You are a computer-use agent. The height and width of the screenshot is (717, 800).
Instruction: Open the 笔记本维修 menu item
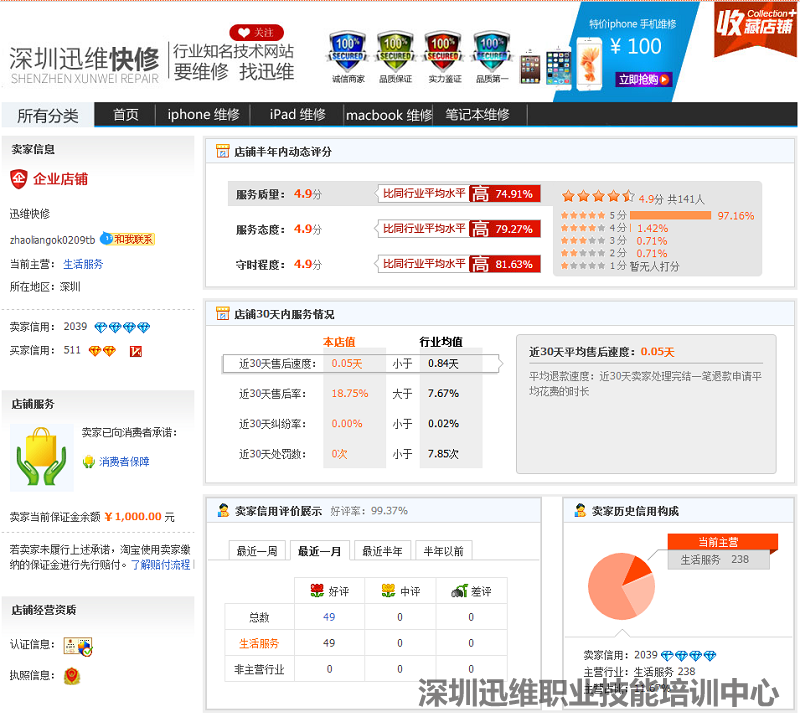click(478, 115)
